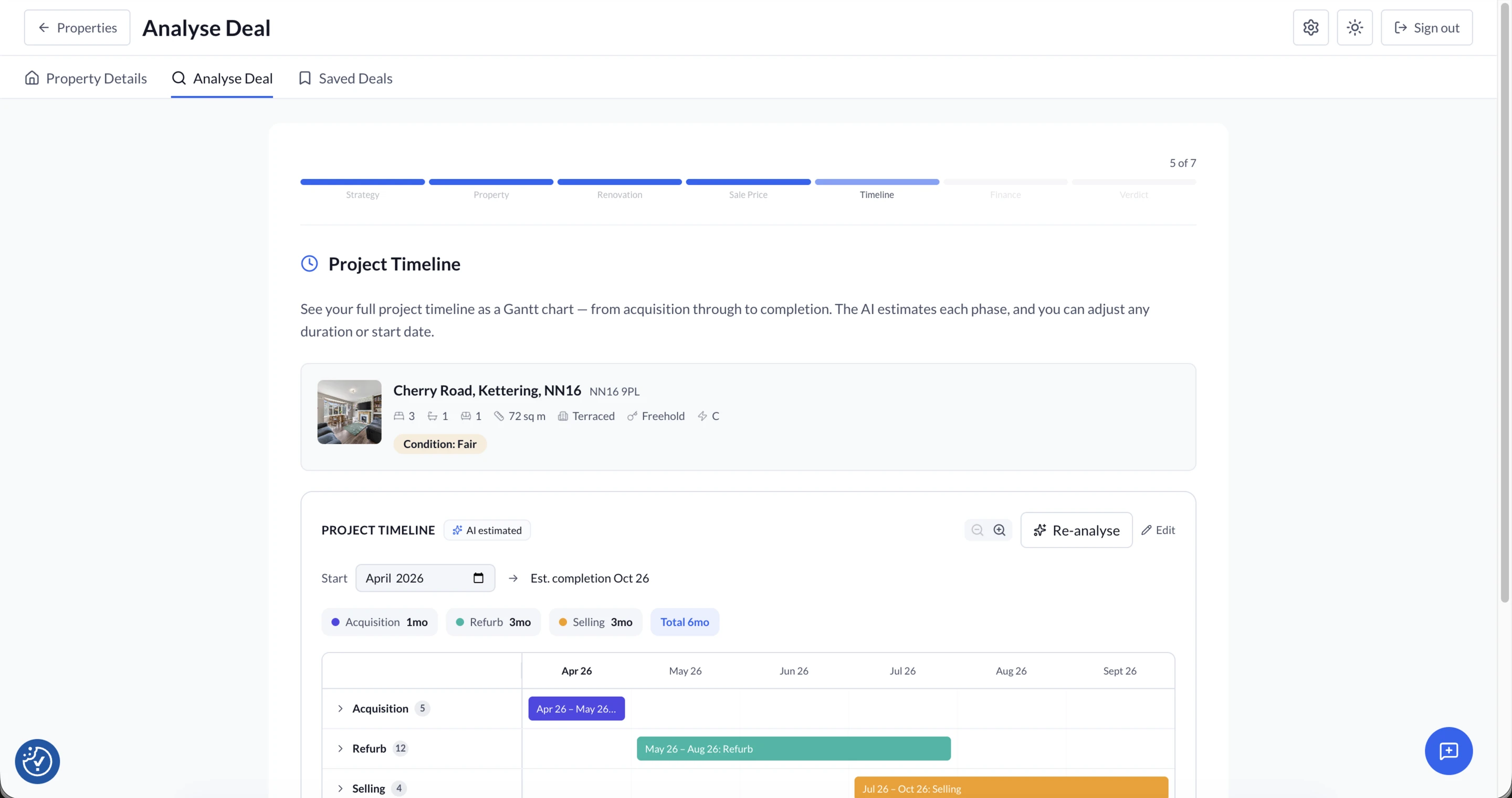1512x798 pixels.
Task: Toggle the light/dark theme sun icon
Action: click(x=1354, y=28)
